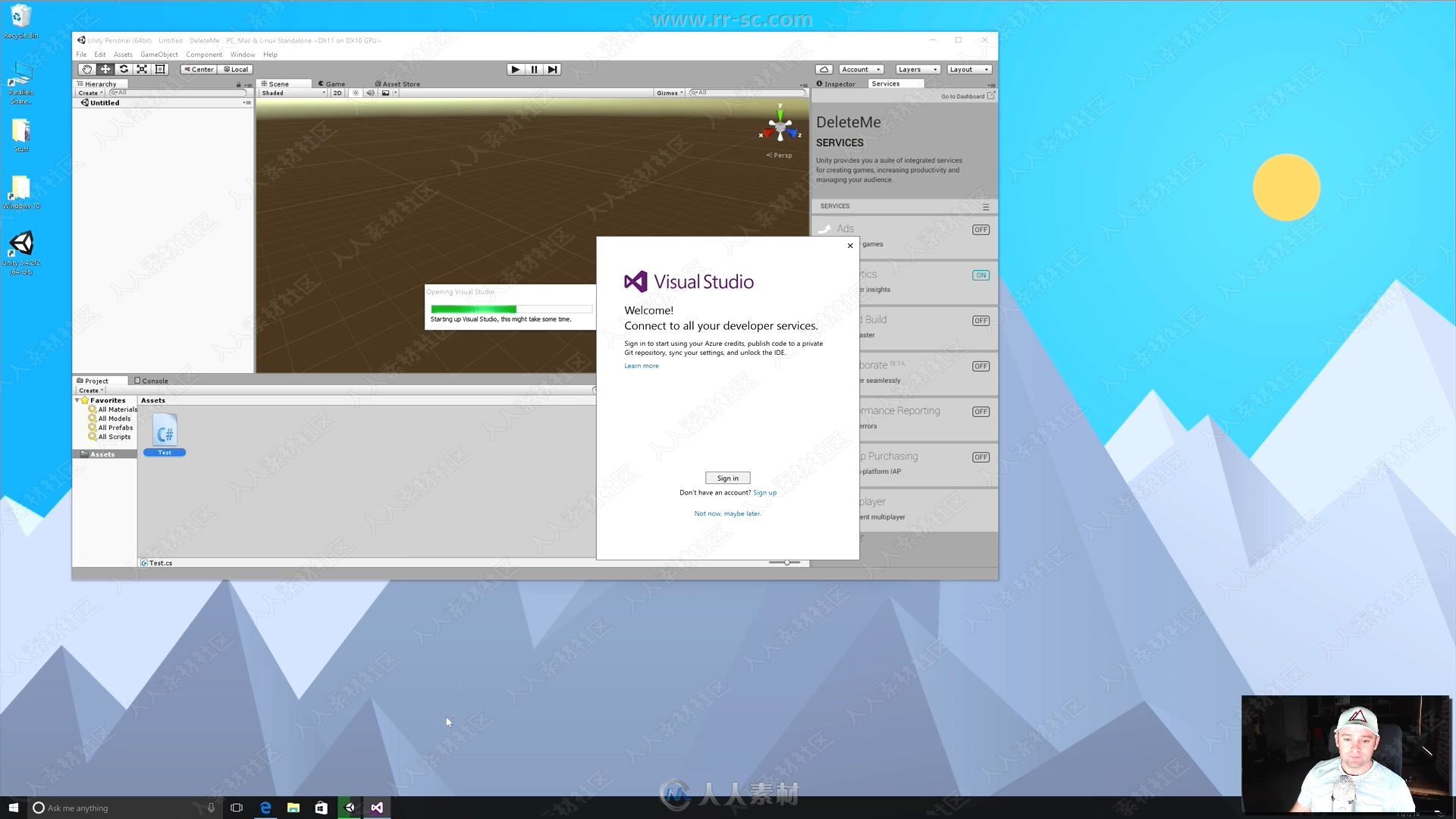Click Go to Dashboard link

pyautogui.click(x=968, y=96)
